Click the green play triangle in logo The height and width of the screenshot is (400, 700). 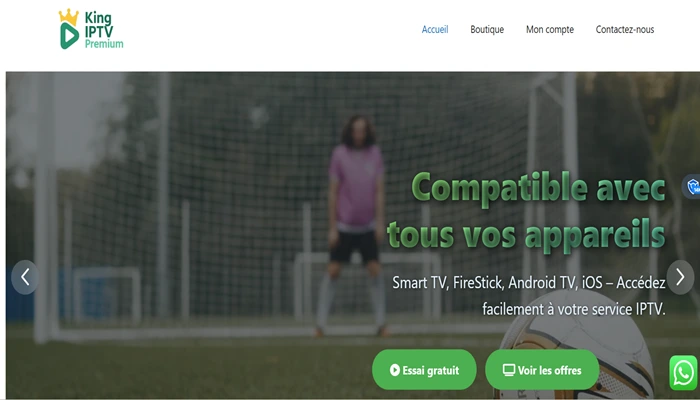tap(69, 36)
